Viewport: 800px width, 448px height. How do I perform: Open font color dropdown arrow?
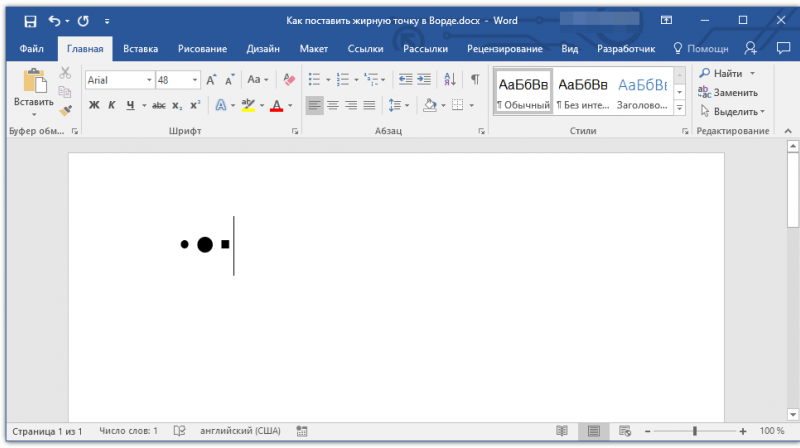pos(290,106)
